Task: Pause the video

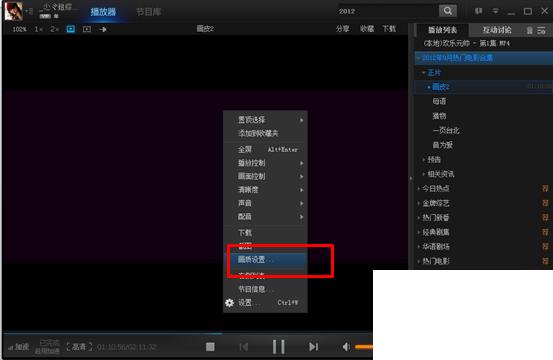Action: 279,347
